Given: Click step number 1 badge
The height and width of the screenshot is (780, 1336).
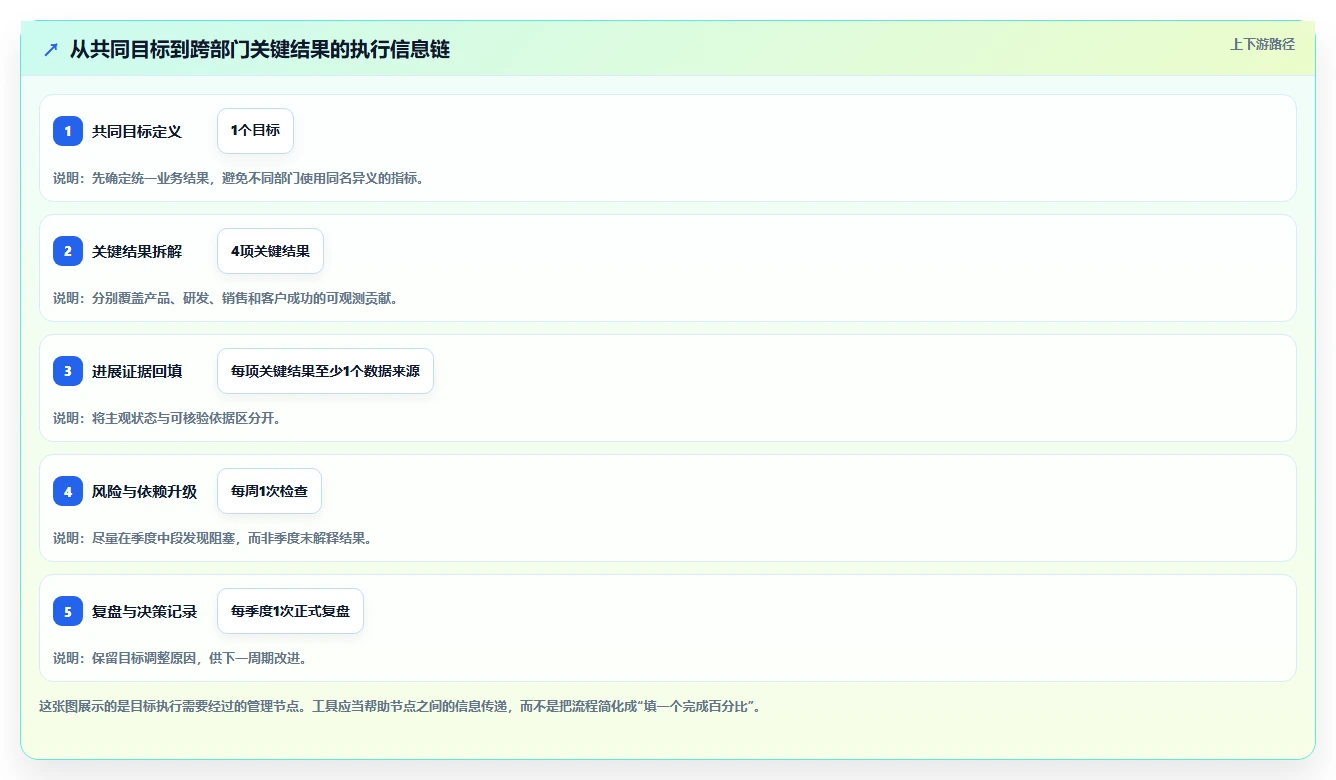Looking at the screenshot, I should pos(68,131).
